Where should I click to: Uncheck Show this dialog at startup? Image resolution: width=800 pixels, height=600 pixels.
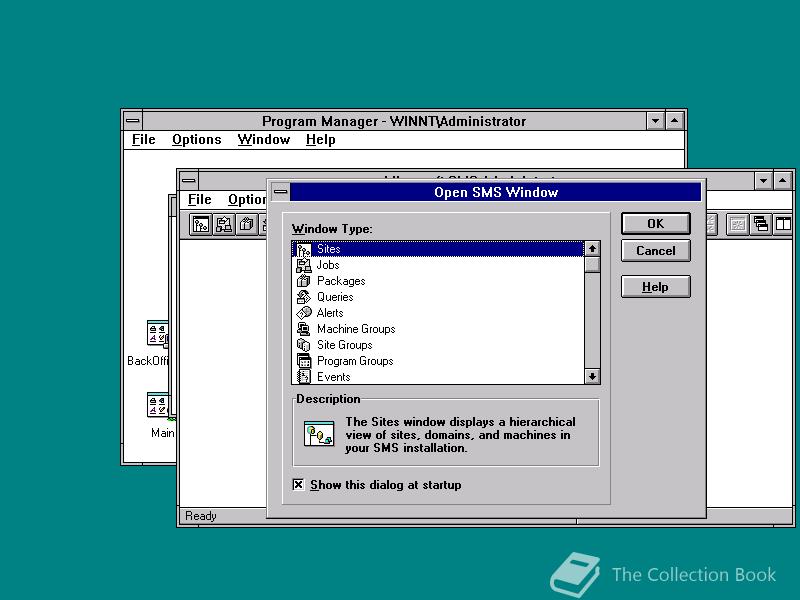tap(298, 485)
